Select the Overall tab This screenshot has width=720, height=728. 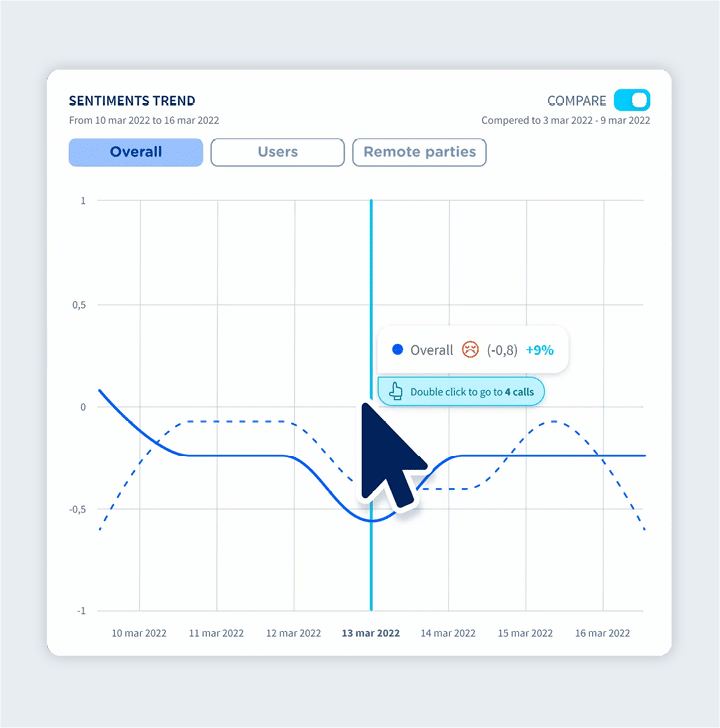click(136, 152)
